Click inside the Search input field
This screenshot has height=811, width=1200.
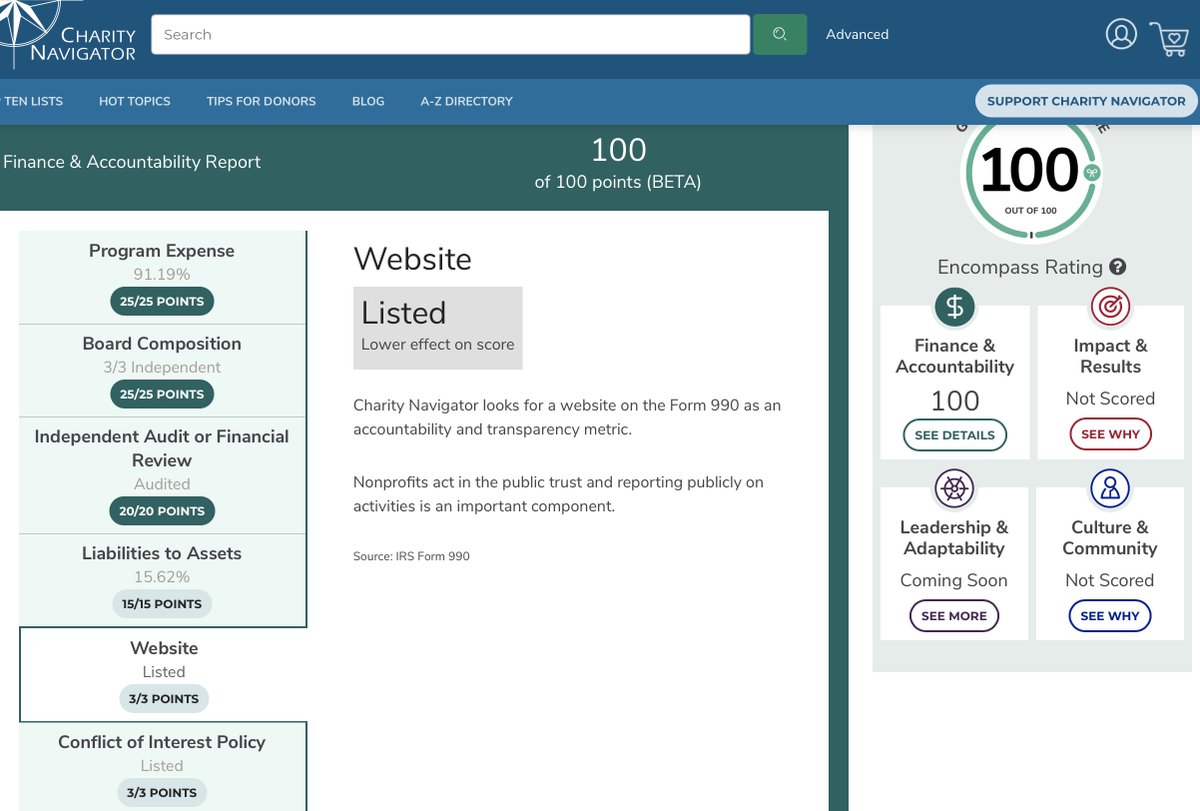[450, 34]
